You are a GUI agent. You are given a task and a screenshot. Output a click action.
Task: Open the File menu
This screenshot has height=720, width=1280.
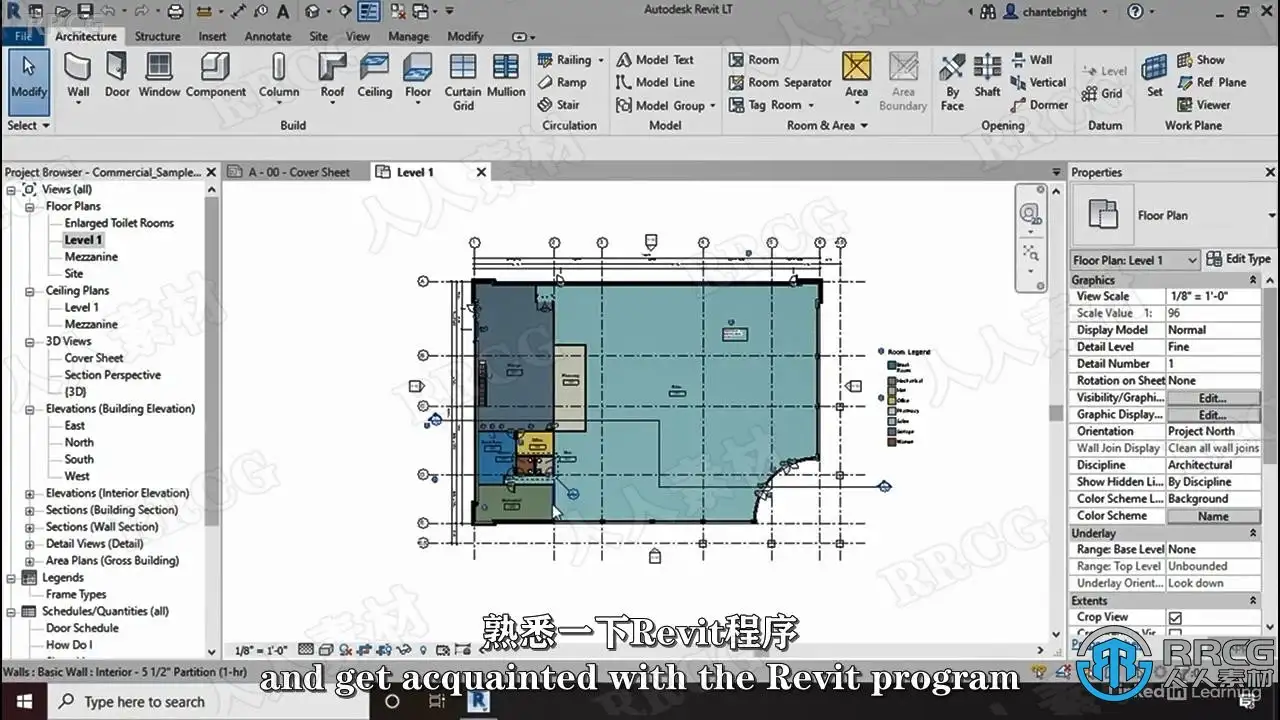(23, 36)
